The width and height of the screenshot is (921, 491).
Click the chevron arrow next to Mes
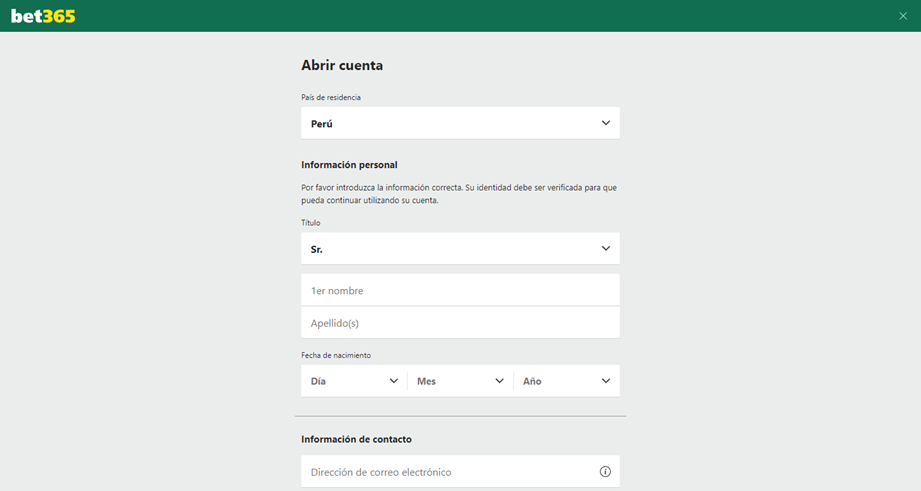500,381
